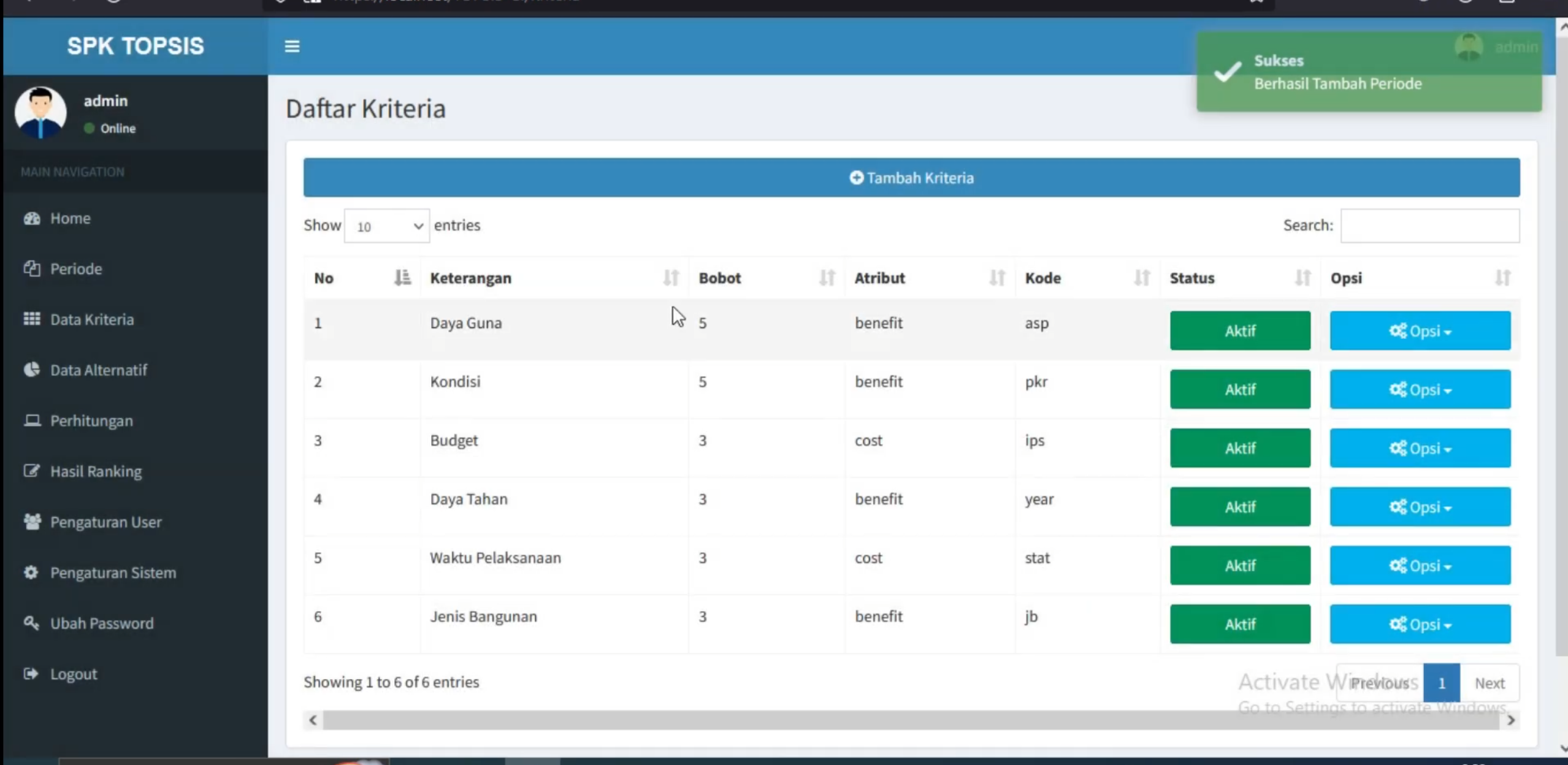
Task: Expand Opsi dropdown for Jenis Bangunan
Action: [1420, 624]
